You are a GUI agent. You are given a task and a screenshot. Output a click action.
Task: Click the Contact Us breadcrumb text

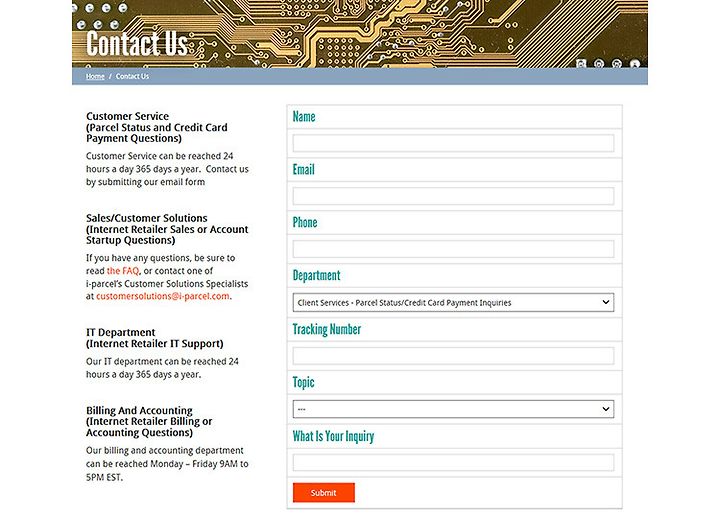click(x=132, y=76)
